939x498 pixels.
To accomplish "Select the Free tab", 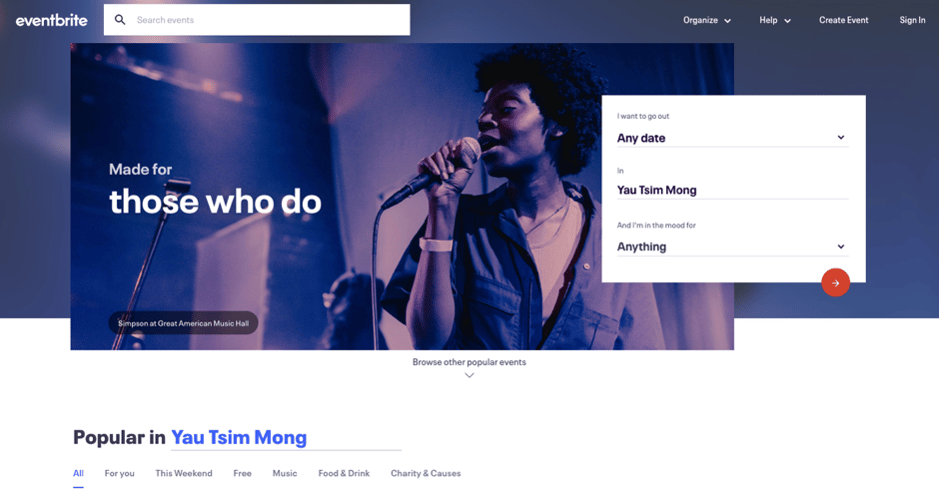I will [x=243, y=473].
